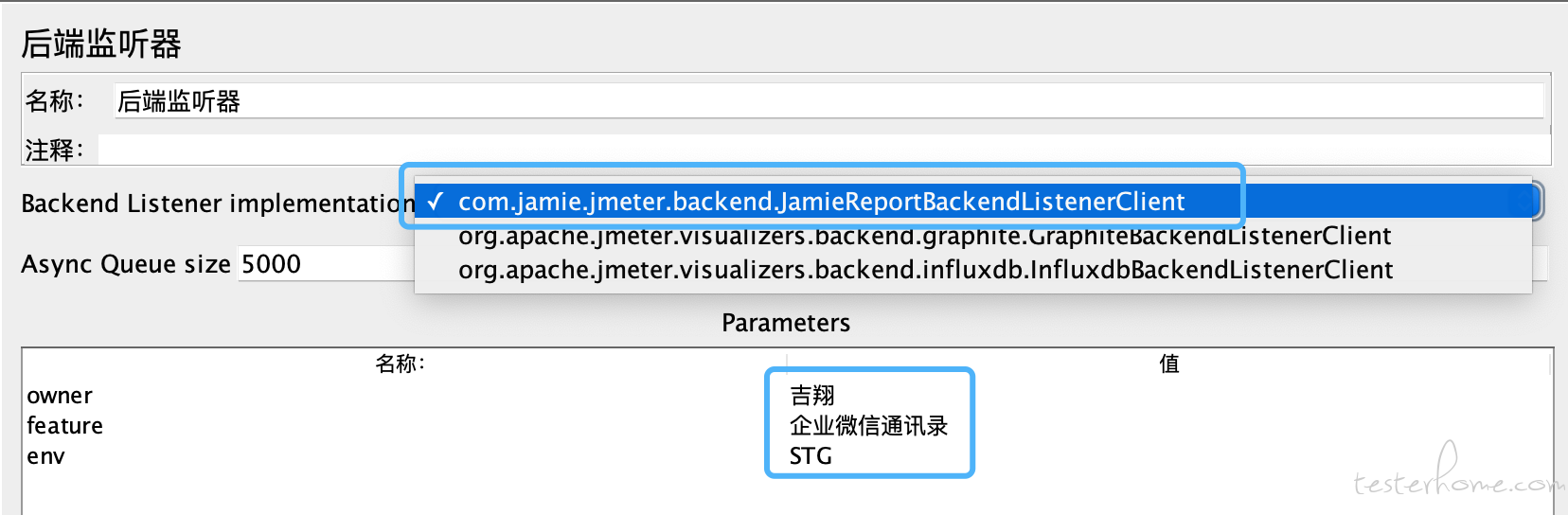Viewport: 1568px width, 515px height.
Task: Choose InfluxdbBackendListenerClient implementation option
Action: 925,270
